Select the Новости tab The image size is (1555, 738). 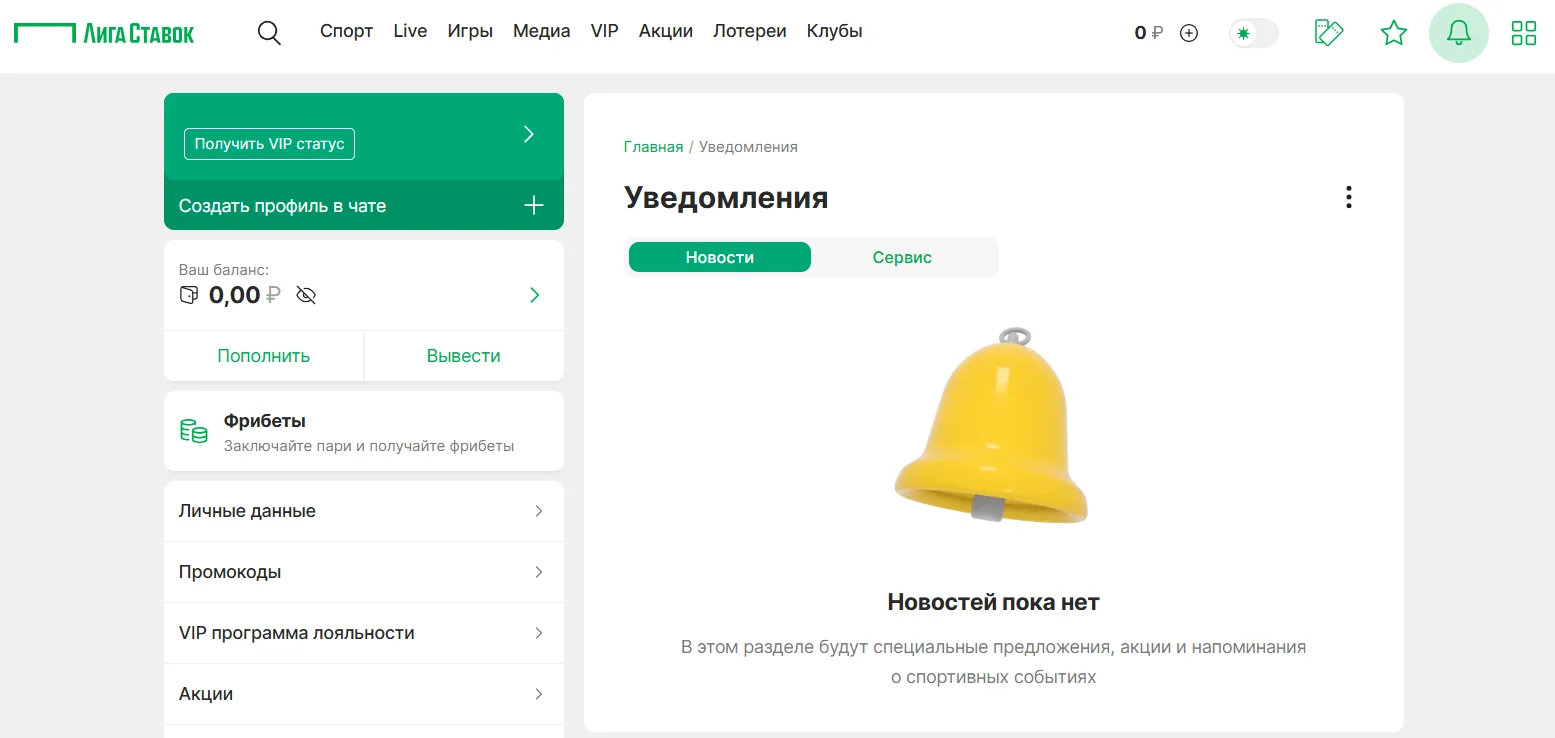719,257
